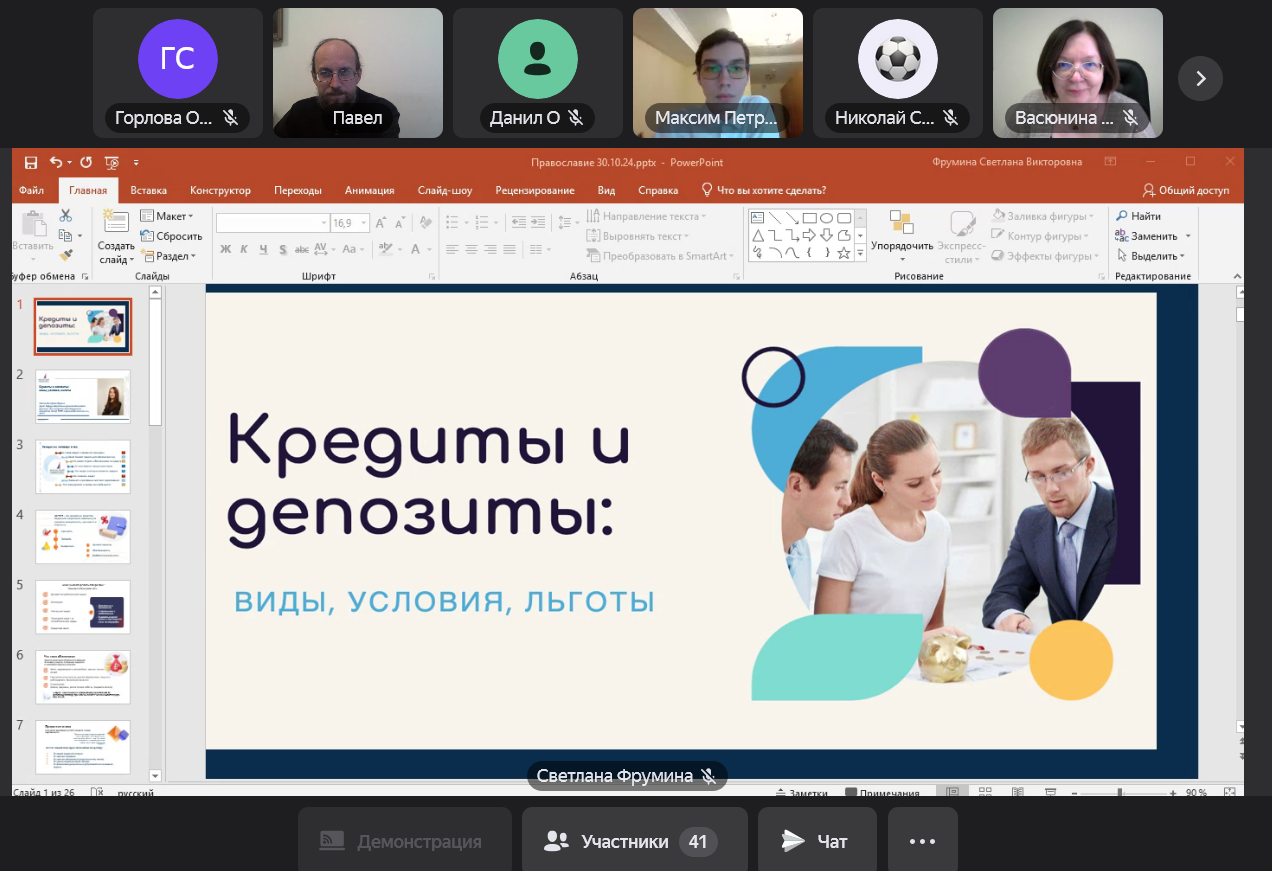Open the Чат button
The height and width of the screenshot is (871, 1272).
point(816,842)
